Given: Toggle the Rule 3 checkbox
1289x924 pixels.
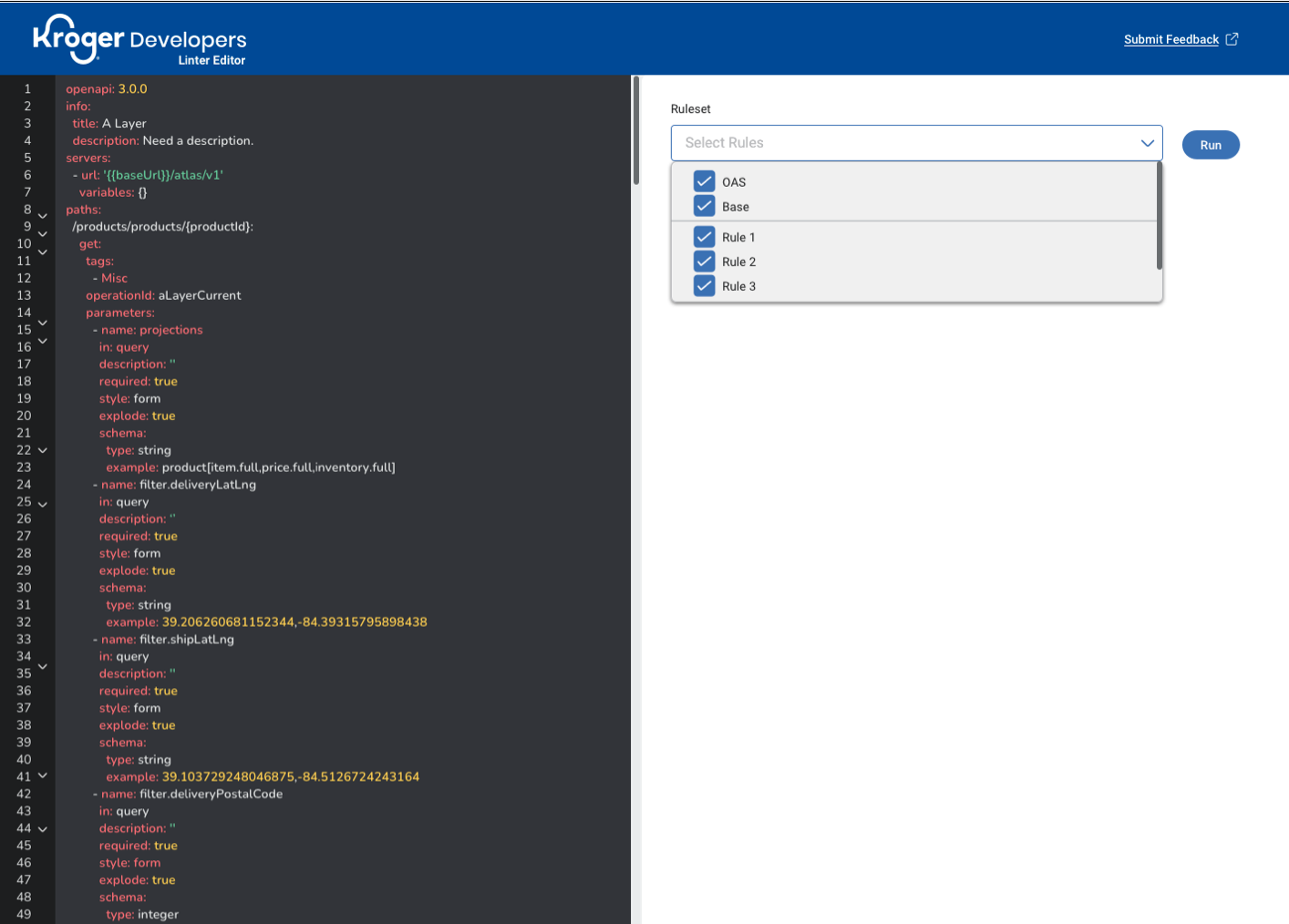Looking at the screenshot, I should 704,286.
